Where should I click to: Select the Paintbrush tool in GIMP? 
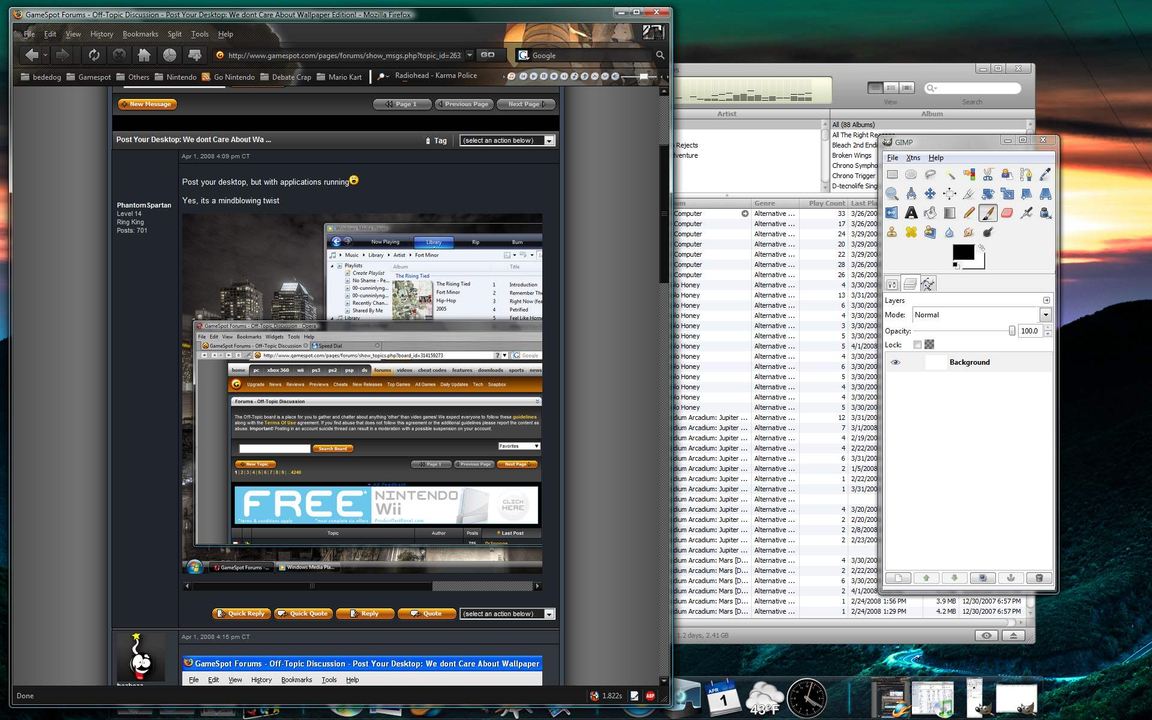(x=988, y=213)
